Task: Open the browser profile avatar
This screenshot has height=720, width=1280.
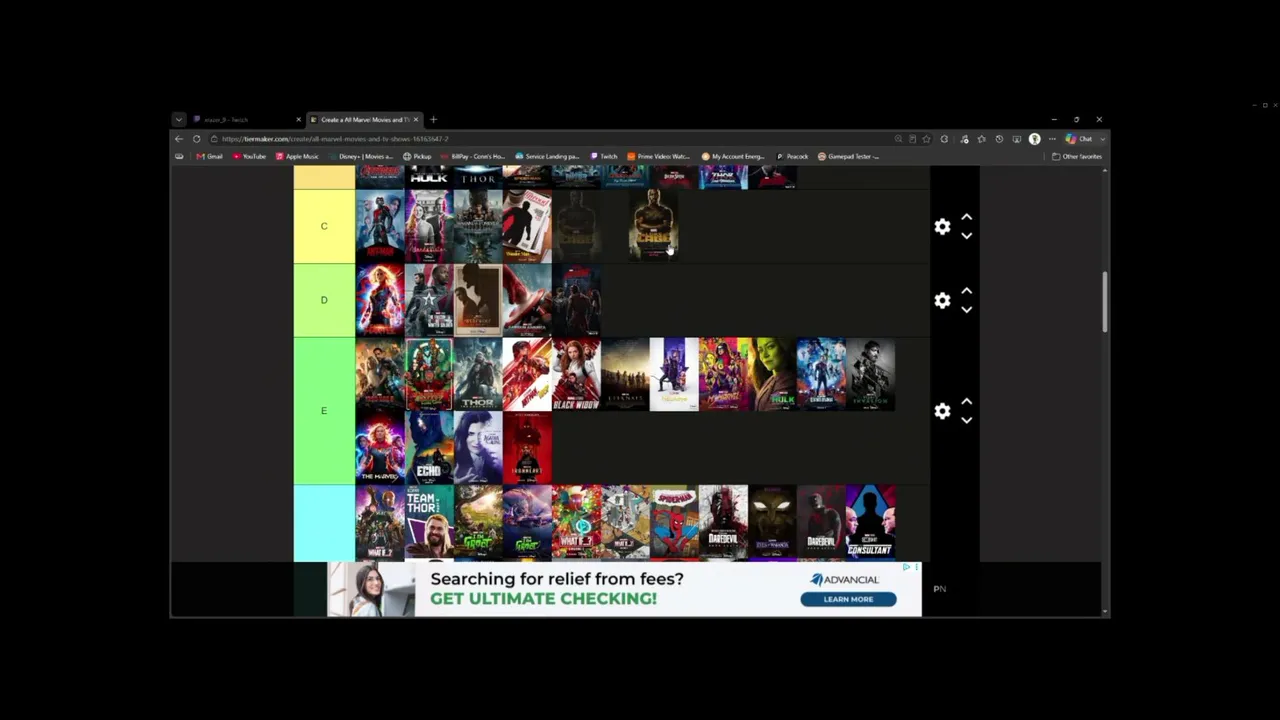Action: (1035, 139)
